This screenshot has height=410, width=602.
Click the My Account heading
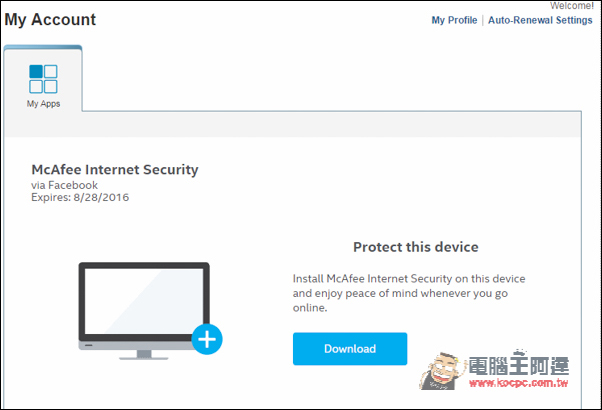(x=50, y=20)
